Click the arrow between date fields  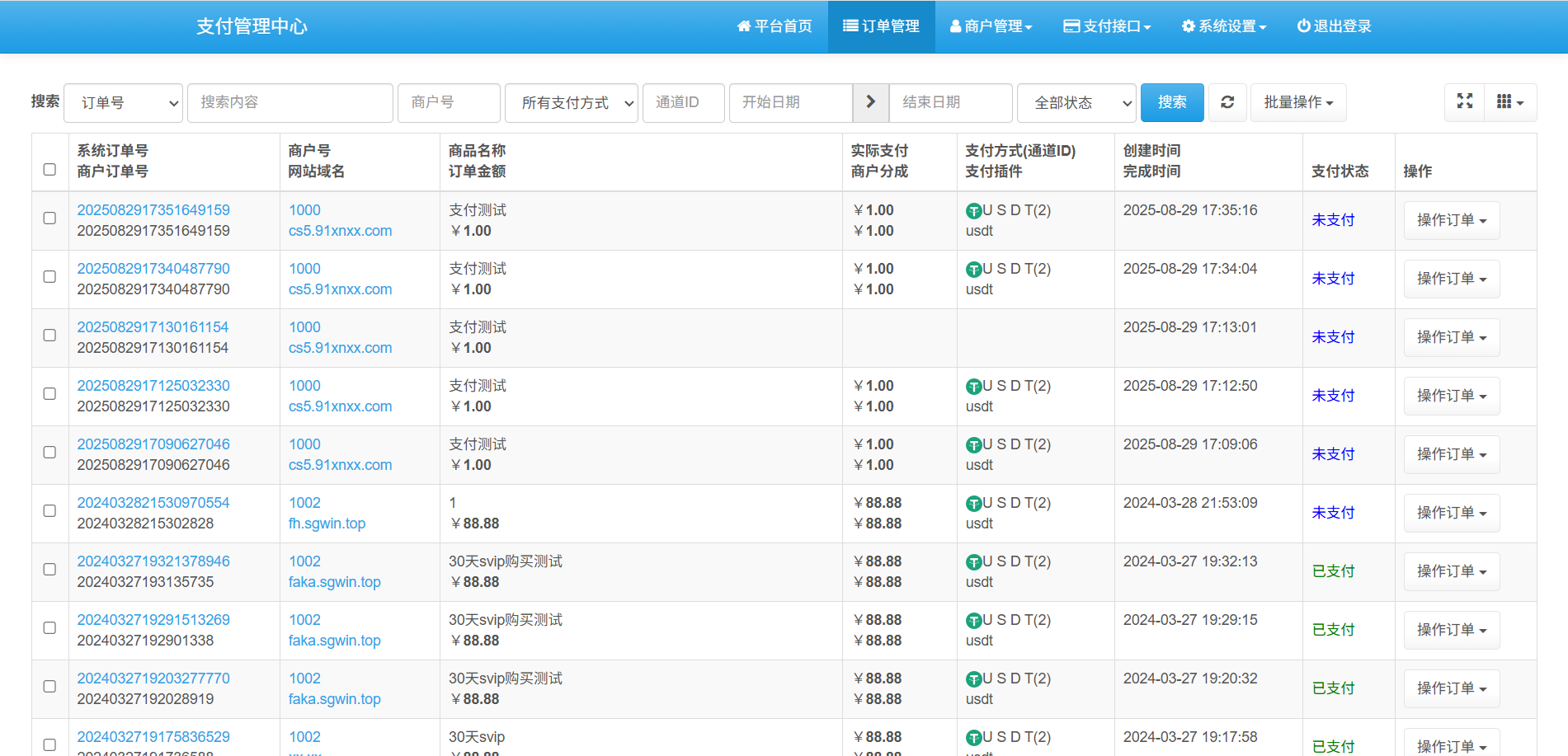[870, 102]
